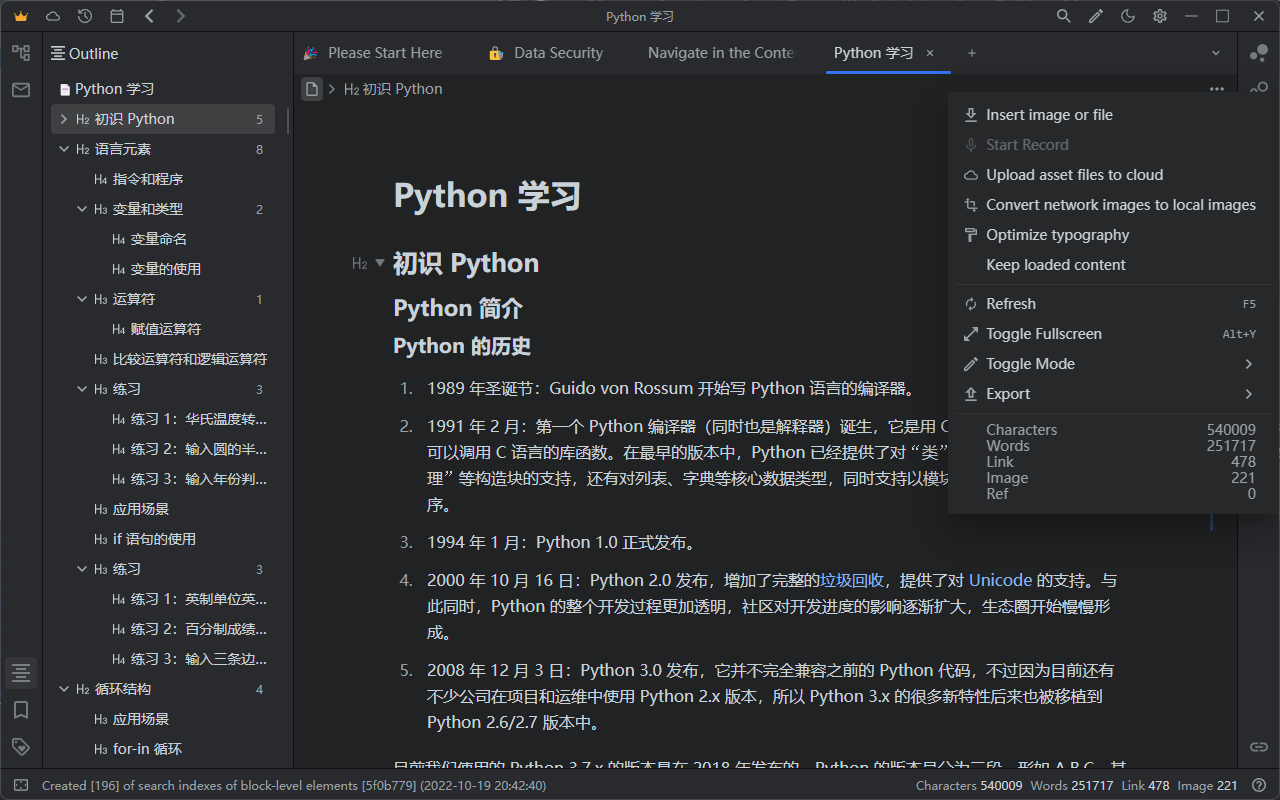Open the Export submenu

pyautogui.click(x=1008, y=394)
